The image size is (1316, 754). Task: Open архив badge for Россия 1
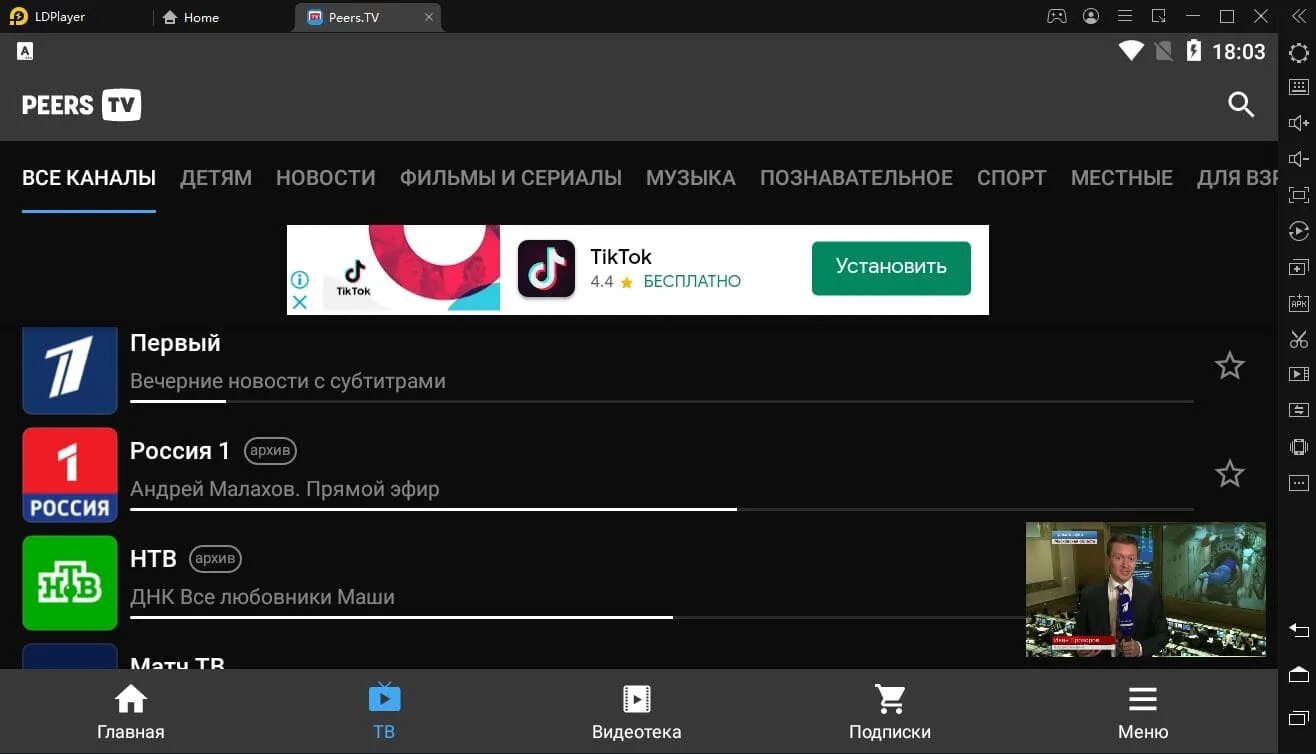pos(270,451)
